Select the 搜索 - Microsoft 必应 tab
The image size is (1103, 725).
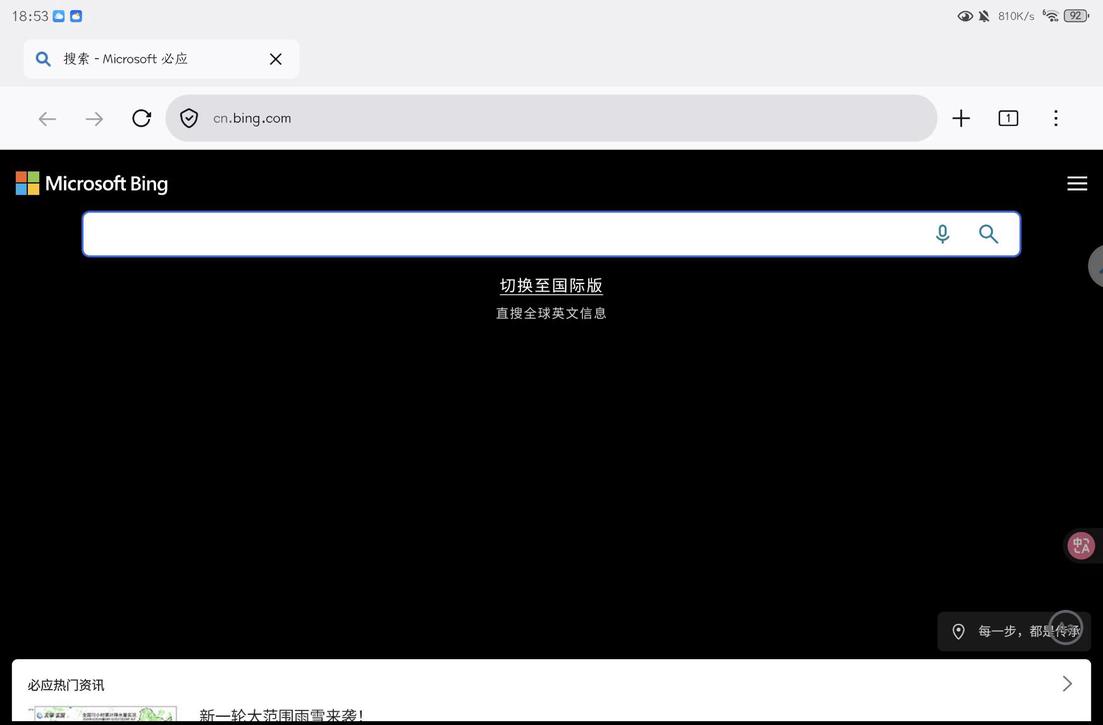(x=140, y=59)
